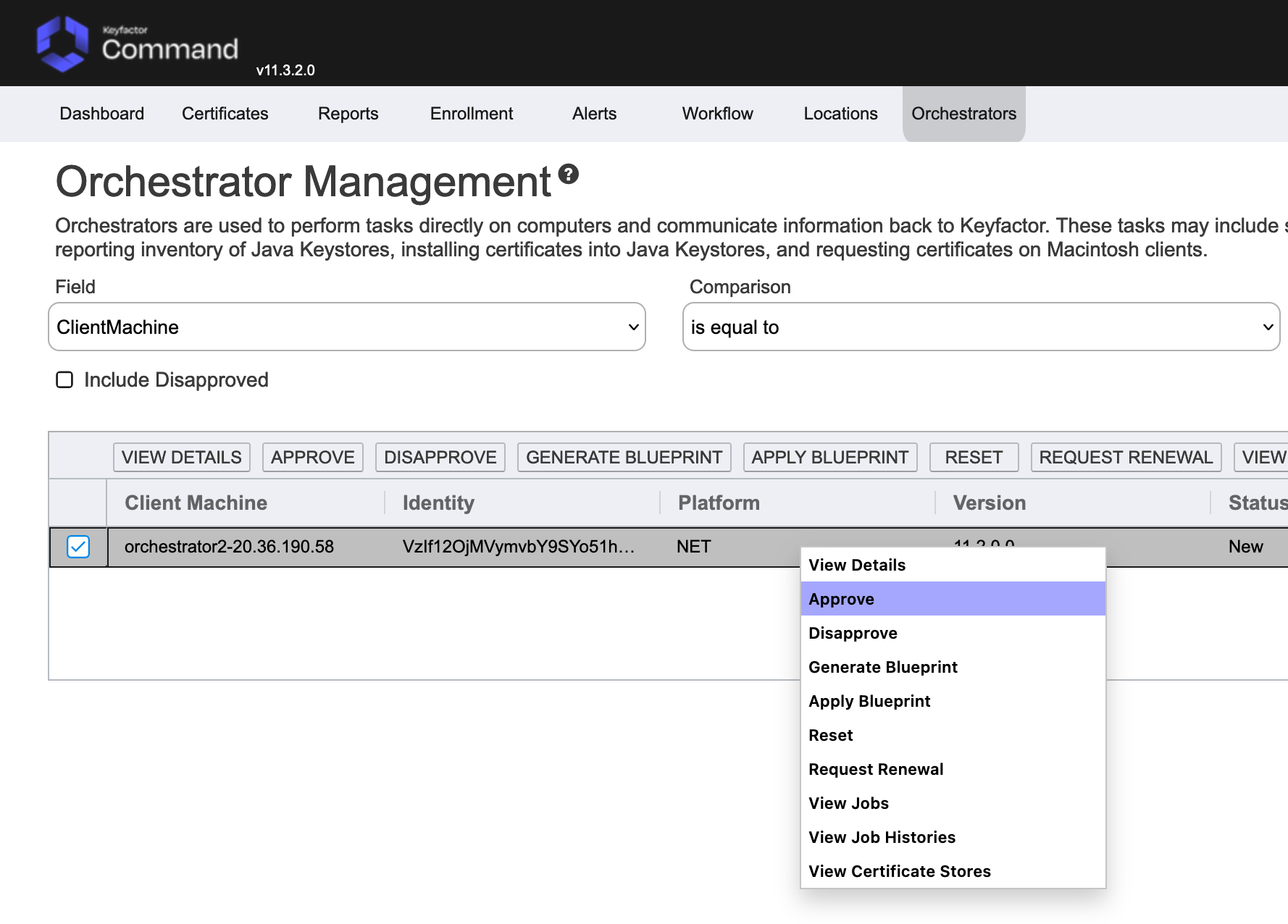Sort by the Client Machine column header

pyautogui.click(x=196, y=503)
